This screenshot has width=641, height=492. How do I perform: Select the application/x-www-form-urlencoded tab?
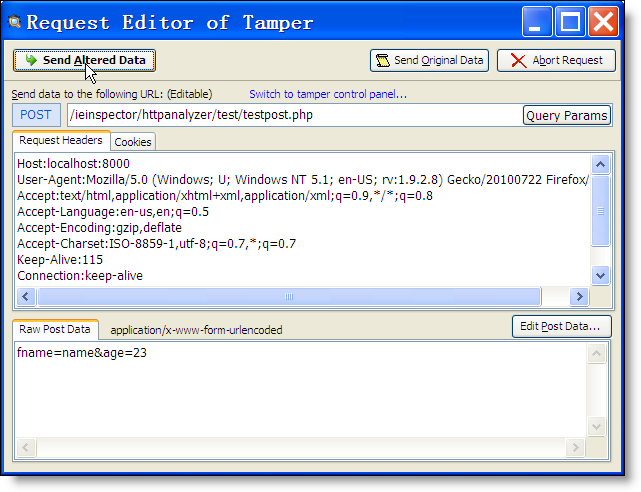(x=196, y=329)
